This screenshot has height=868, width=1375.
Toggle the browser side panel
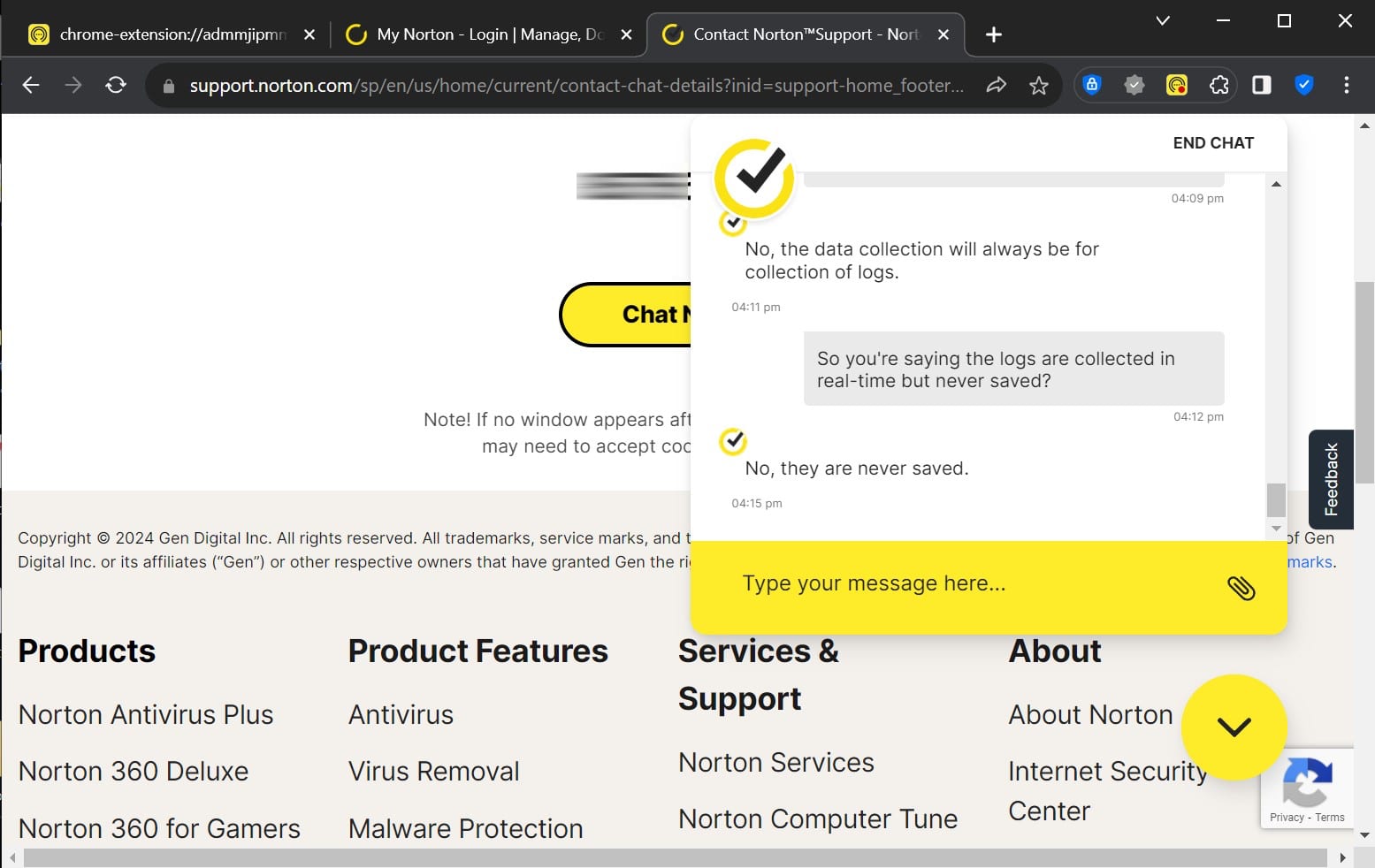tap(1262, 85)
